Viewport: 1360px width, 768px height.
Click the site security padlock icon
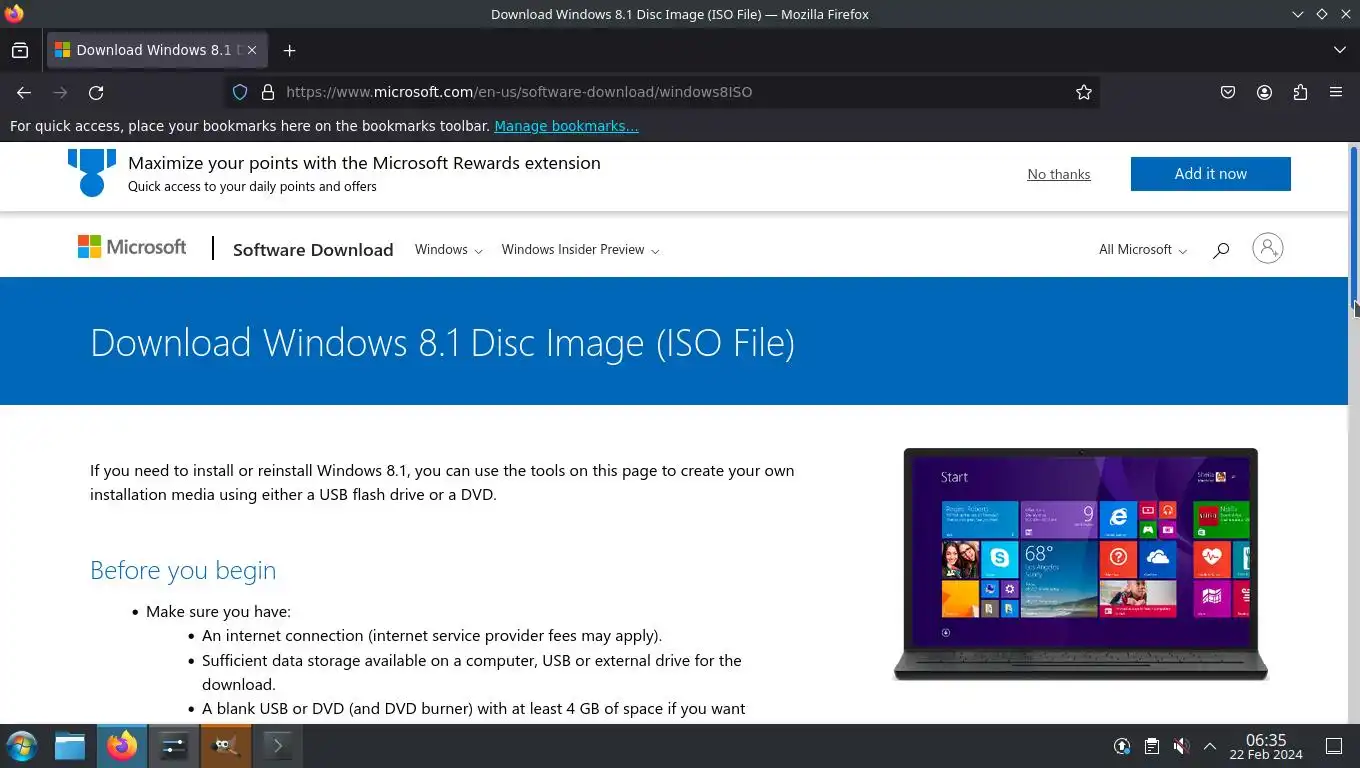click(x=267, y=92)
